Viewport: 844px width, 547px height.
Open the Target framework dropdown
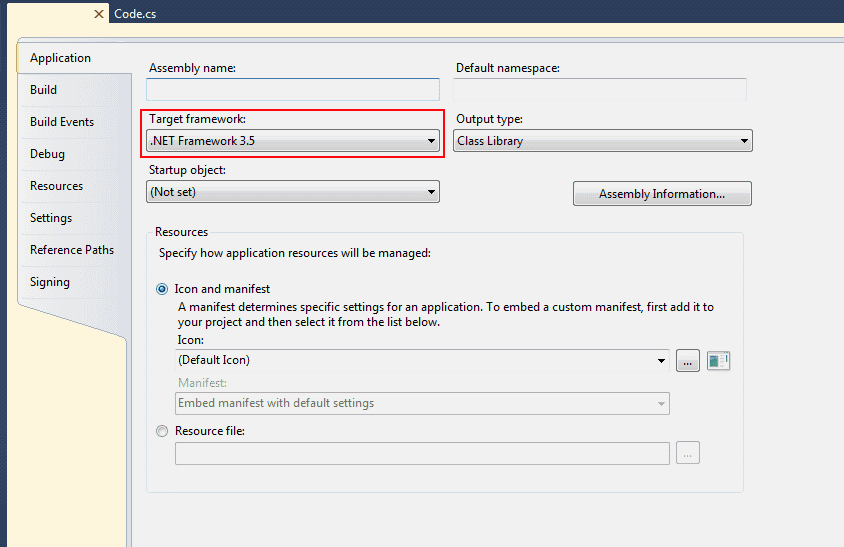pyautogui.click(x=293, y=141)
